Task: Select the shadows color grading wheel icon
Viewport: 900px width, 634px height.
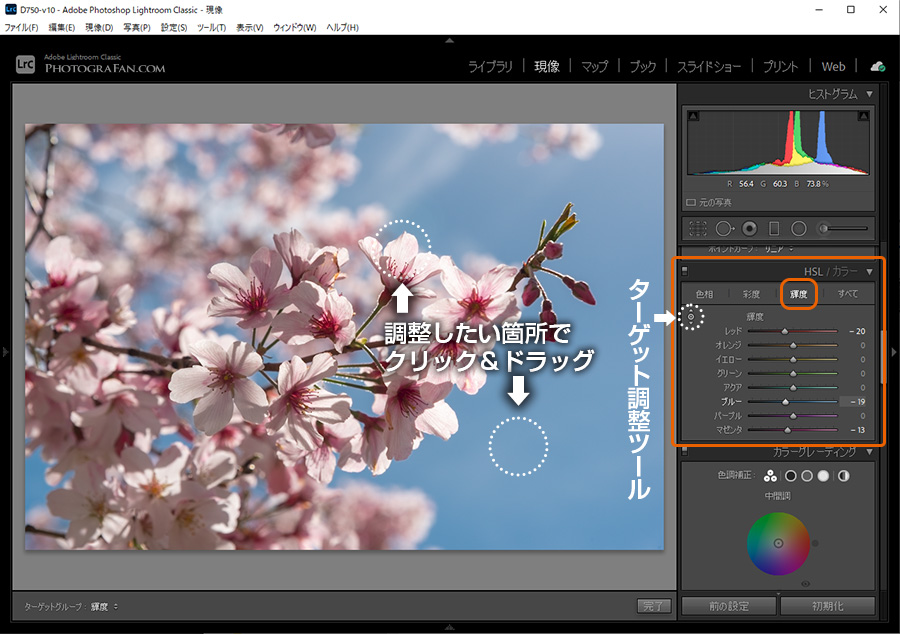Action: tap(790, 476)
